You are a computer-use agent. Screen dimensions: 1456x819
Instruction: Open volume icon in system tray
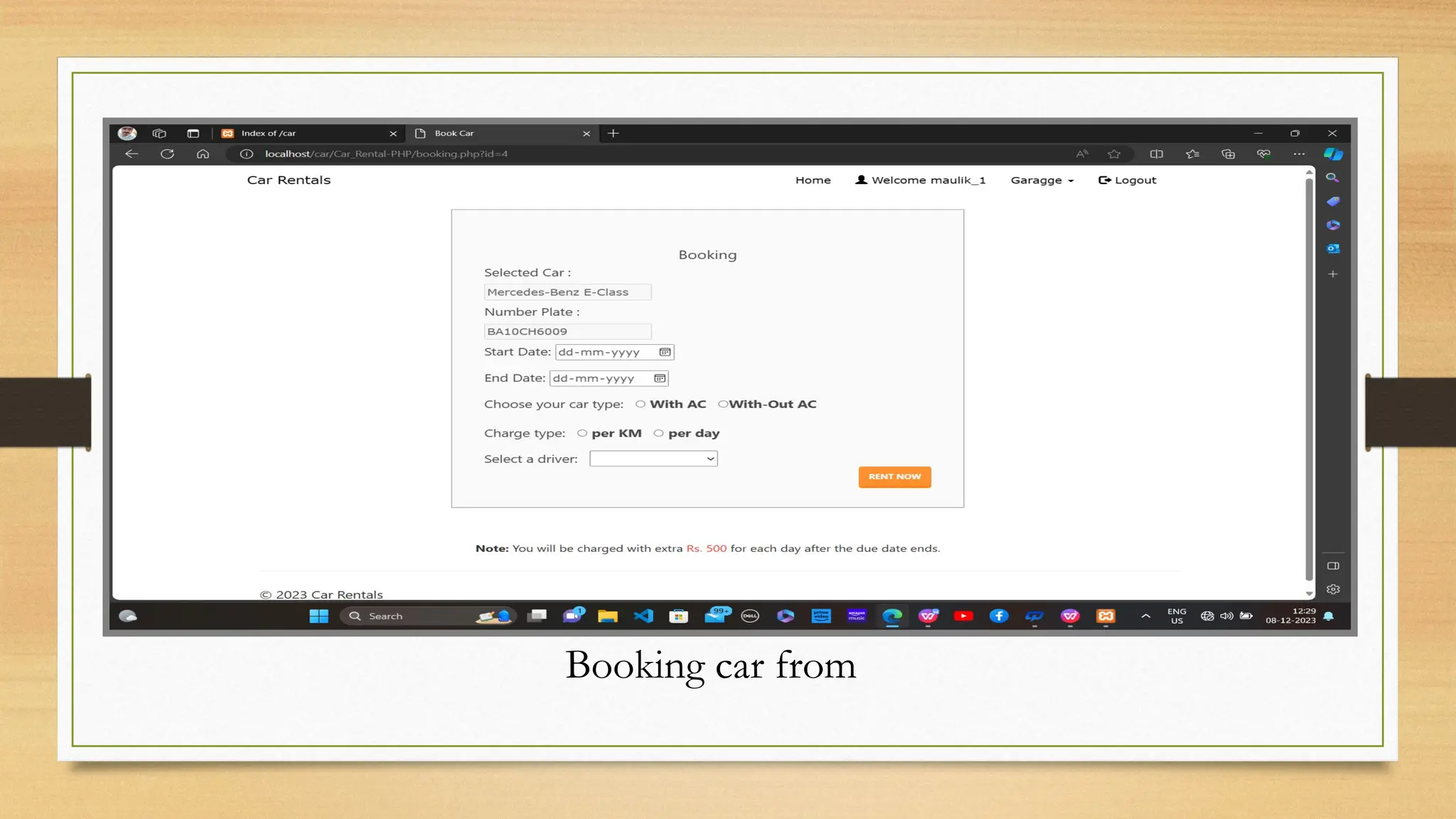pyautogui.click(x=1226, y=616)
